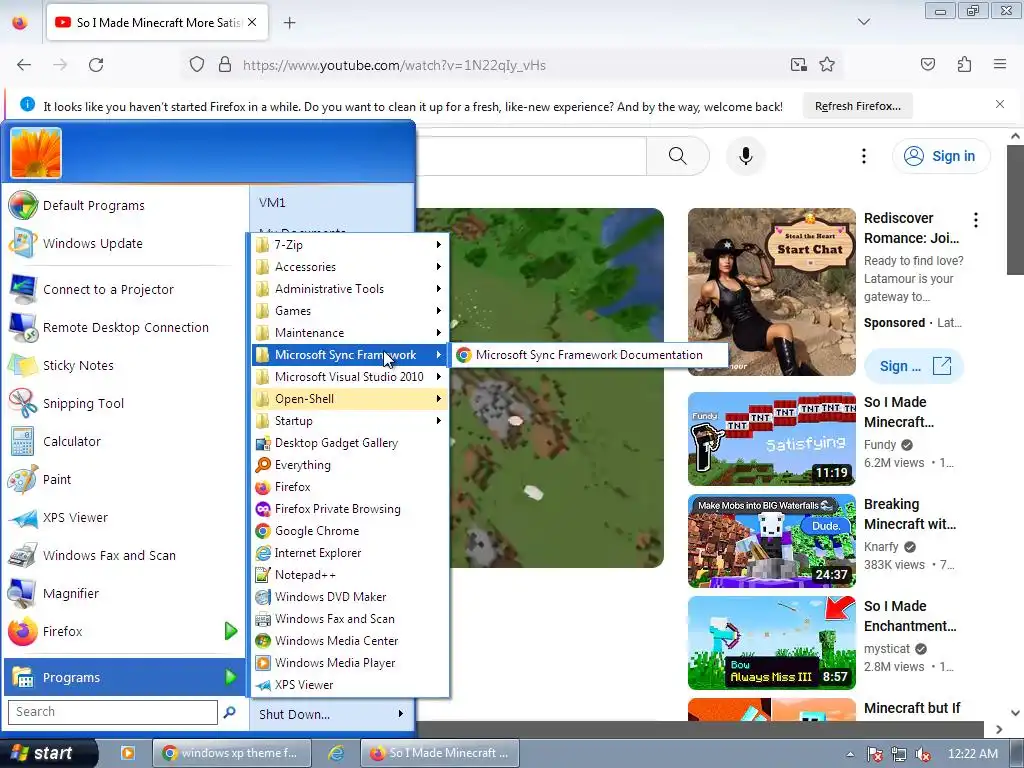Open Notepad++ from Programs list
1024x768 pixels.
click(350, 575)
